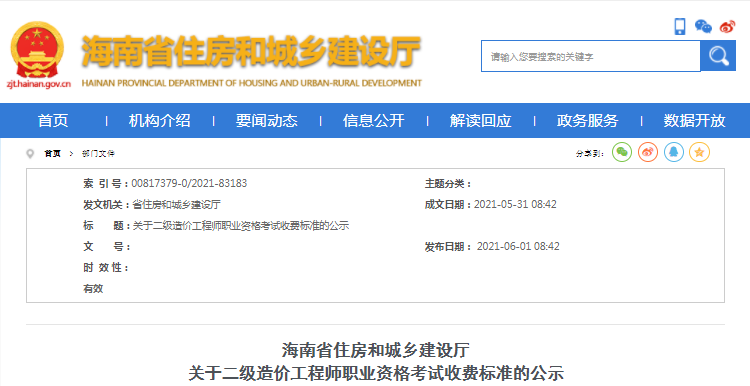This screenshot has height=386, width=750.
Task: Open the 数据开放 navigation item
Action: 695,121
